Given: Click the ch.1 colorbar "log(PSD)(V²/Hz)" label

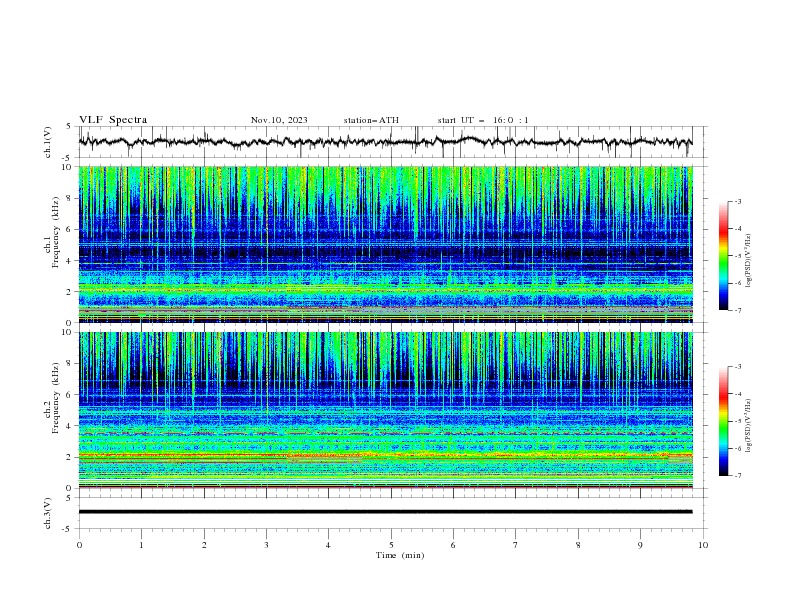Looking at the screenshot, I should [749, 261].
